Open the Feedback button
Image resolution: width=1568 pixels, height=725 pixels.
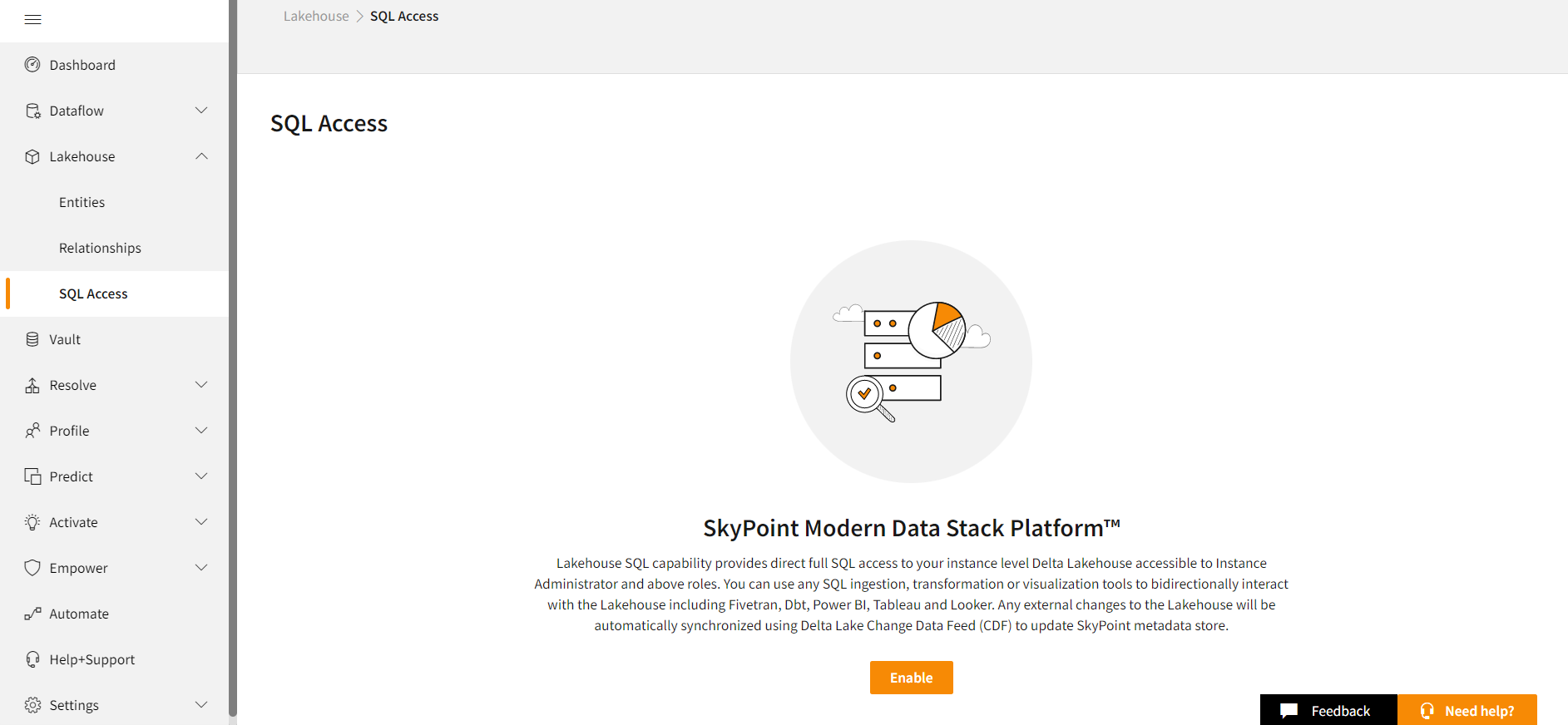click(1328, 711)
